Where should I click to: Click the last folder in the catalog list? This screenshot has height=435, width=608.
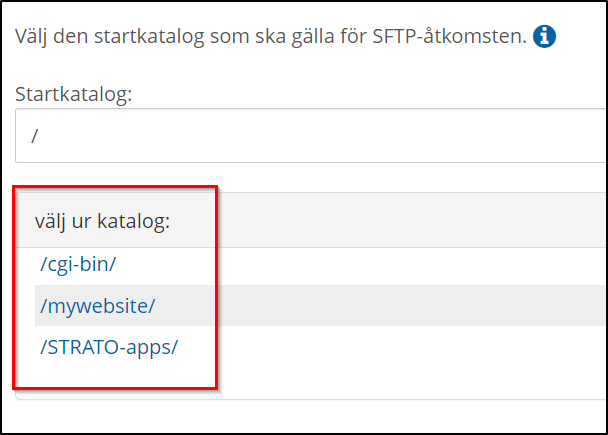click(x=109, y=347)
